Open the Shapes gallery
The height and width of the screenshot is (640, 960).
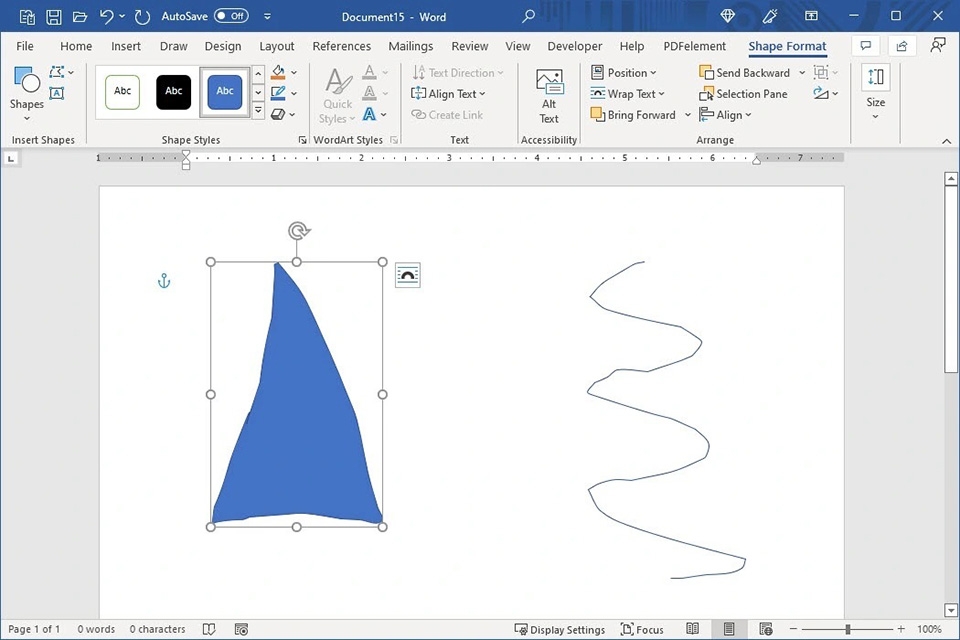[26, 88]
